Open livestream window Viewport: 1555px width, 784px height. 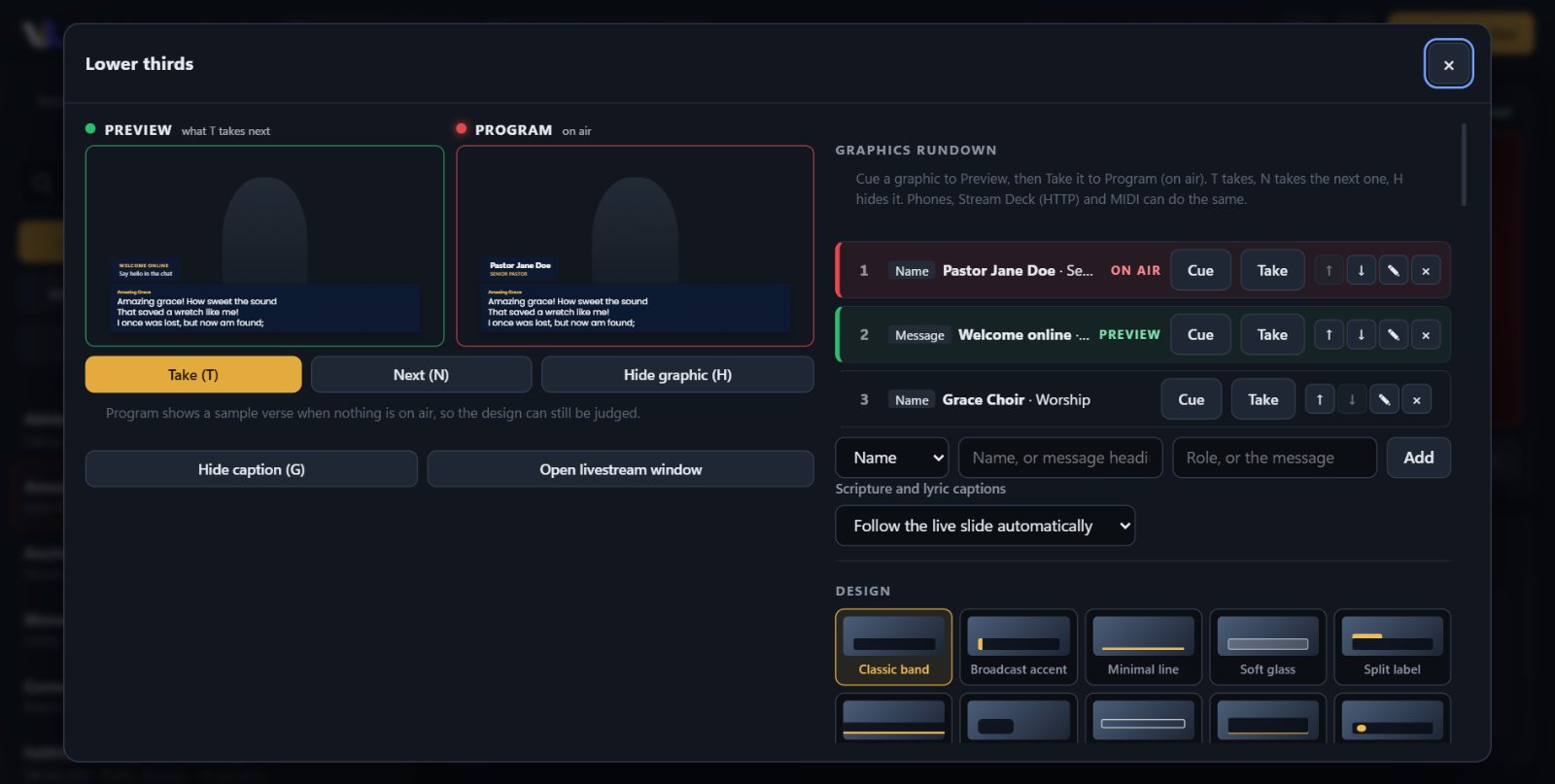[621, 469]
